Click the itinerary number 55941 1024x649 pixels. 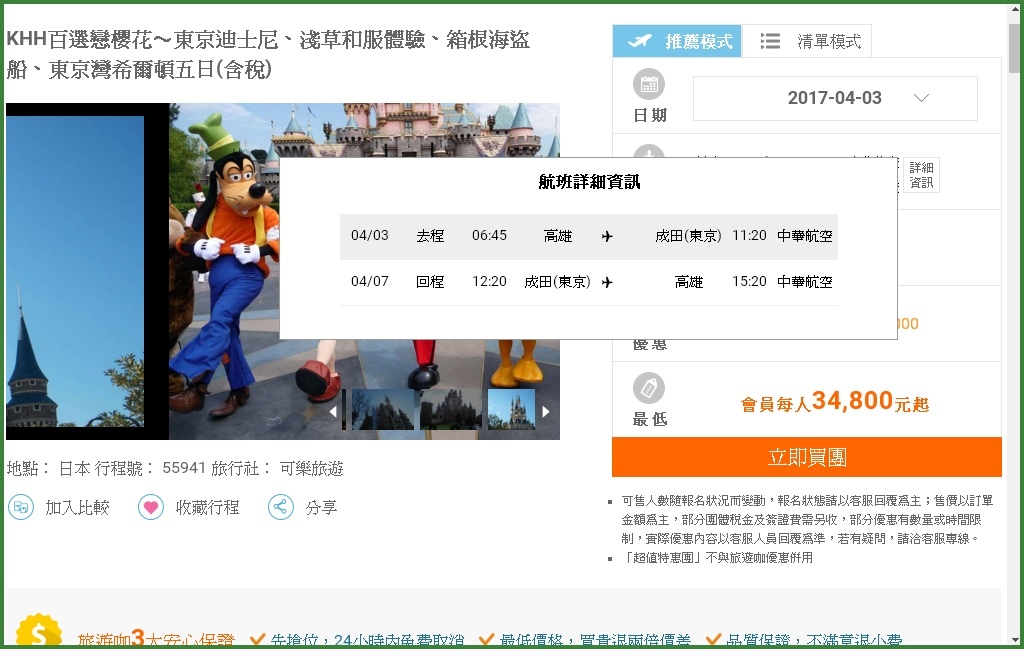click(184, 468)
